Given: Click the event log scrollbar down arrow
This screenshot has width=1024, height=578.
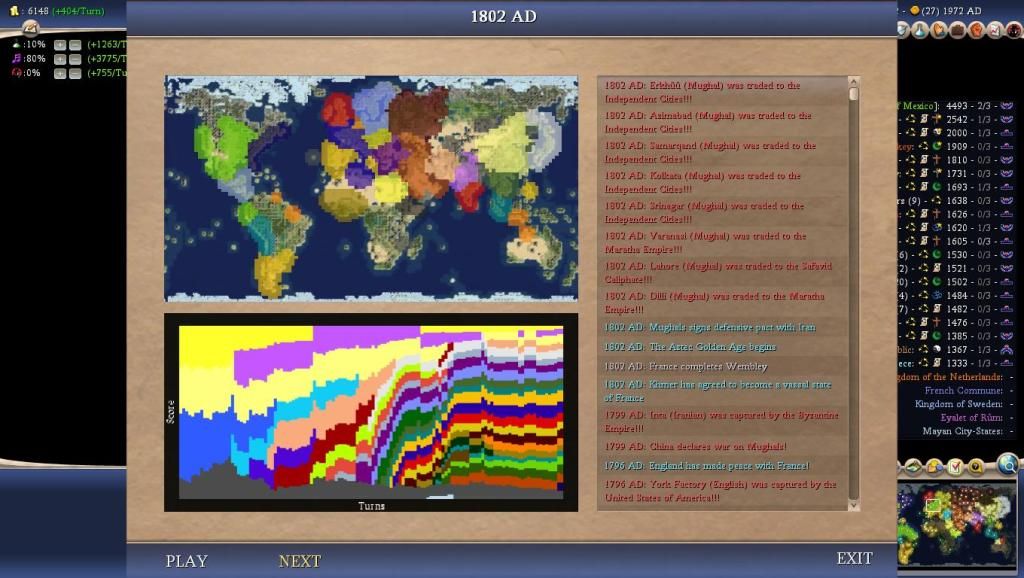Looking at the screenshot, I should coord(853,505).
